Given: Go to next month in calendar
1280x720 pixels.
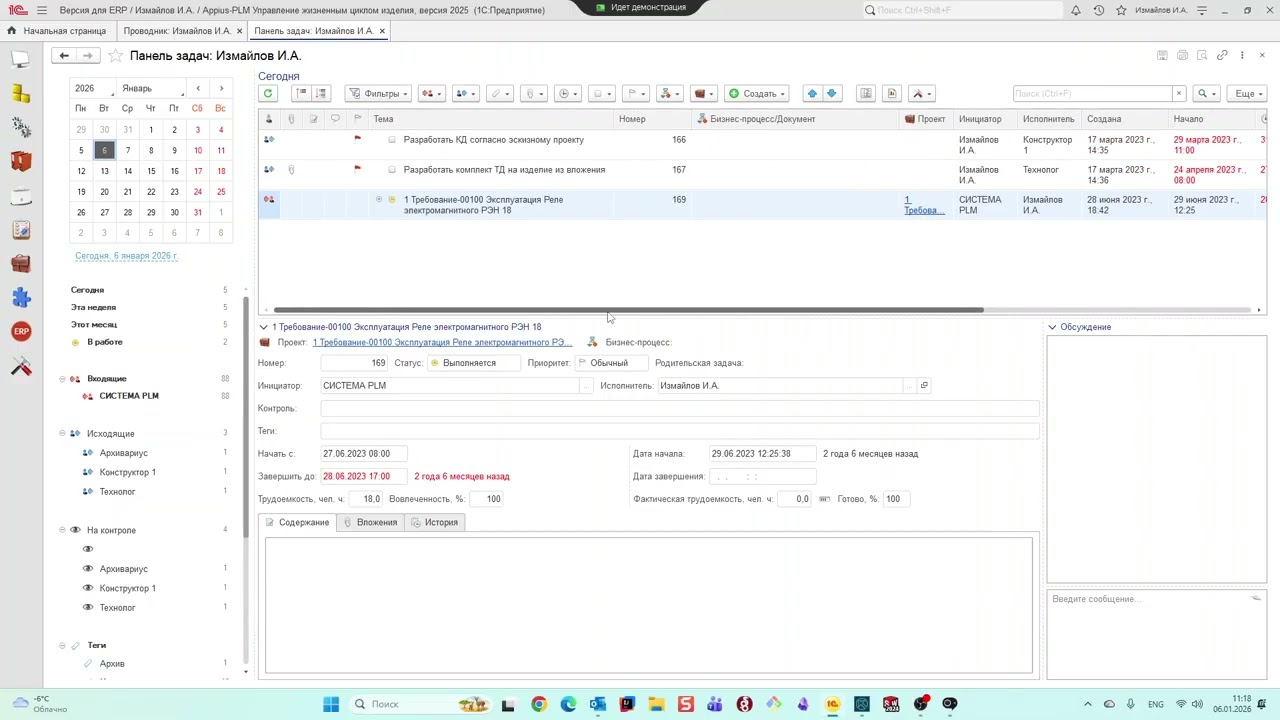Looking at the screenshot, I should (x=221, y=88).
